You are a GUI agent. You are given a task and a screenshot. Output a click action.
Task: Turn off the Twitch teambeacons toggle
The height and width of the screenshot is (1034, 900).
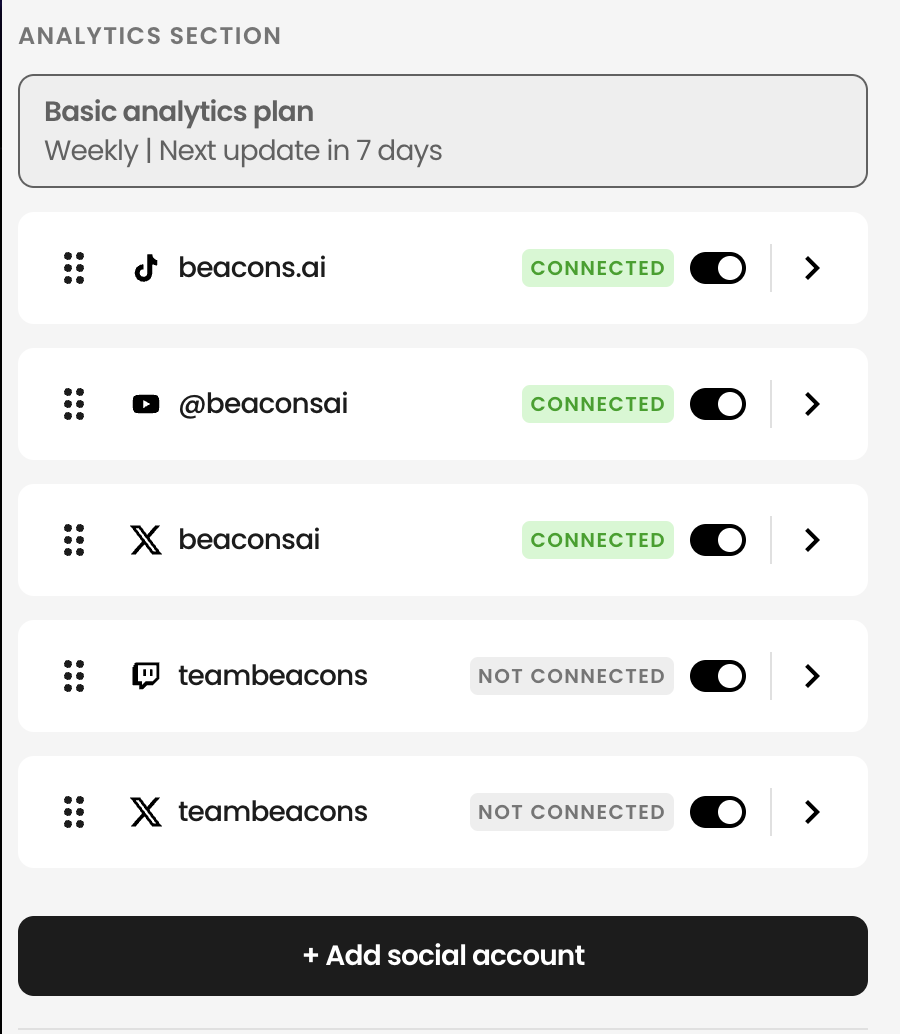click(718, 676)
